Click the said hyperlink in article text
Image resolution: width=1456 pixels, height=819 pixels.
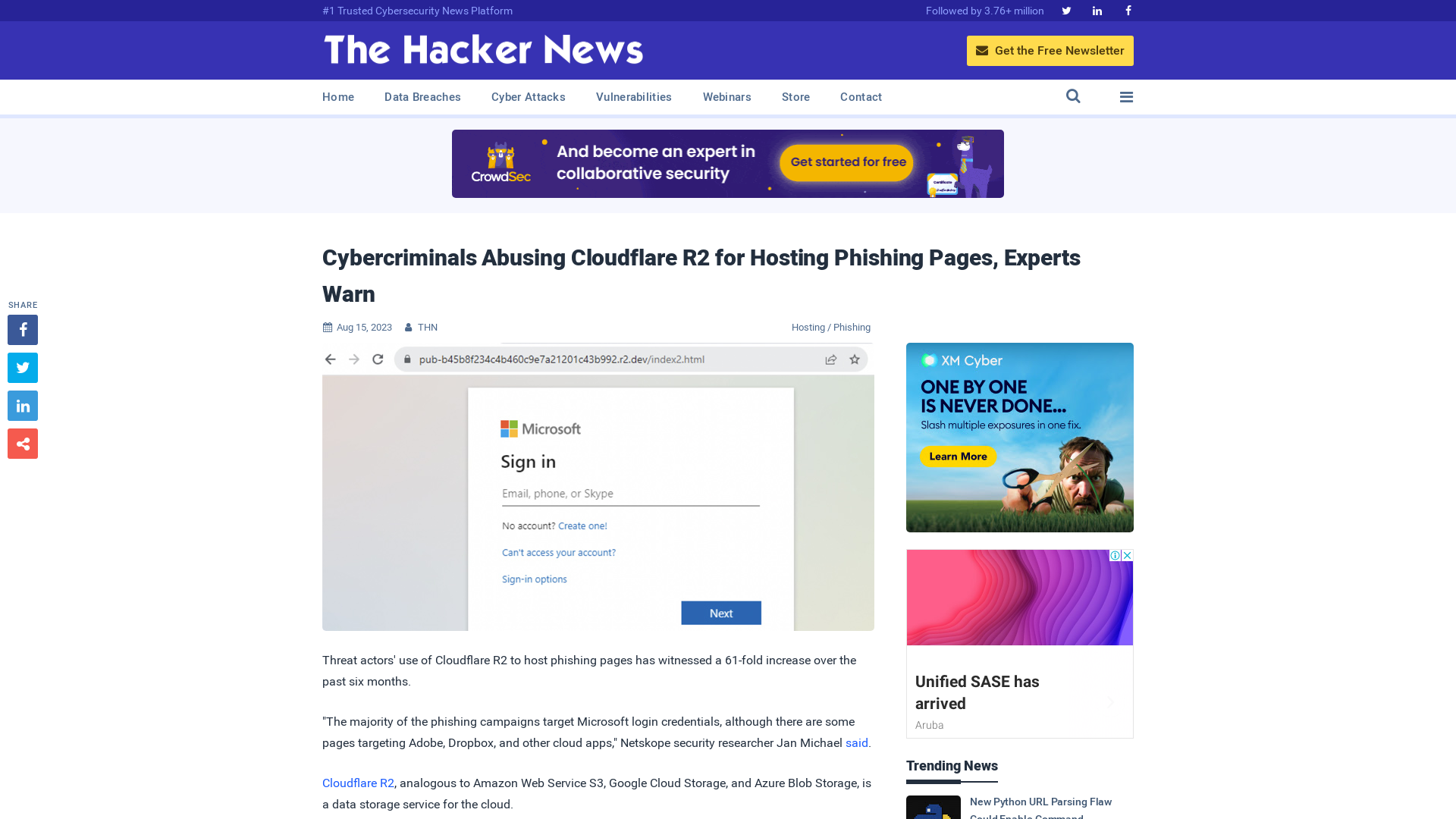click(856, 742)
